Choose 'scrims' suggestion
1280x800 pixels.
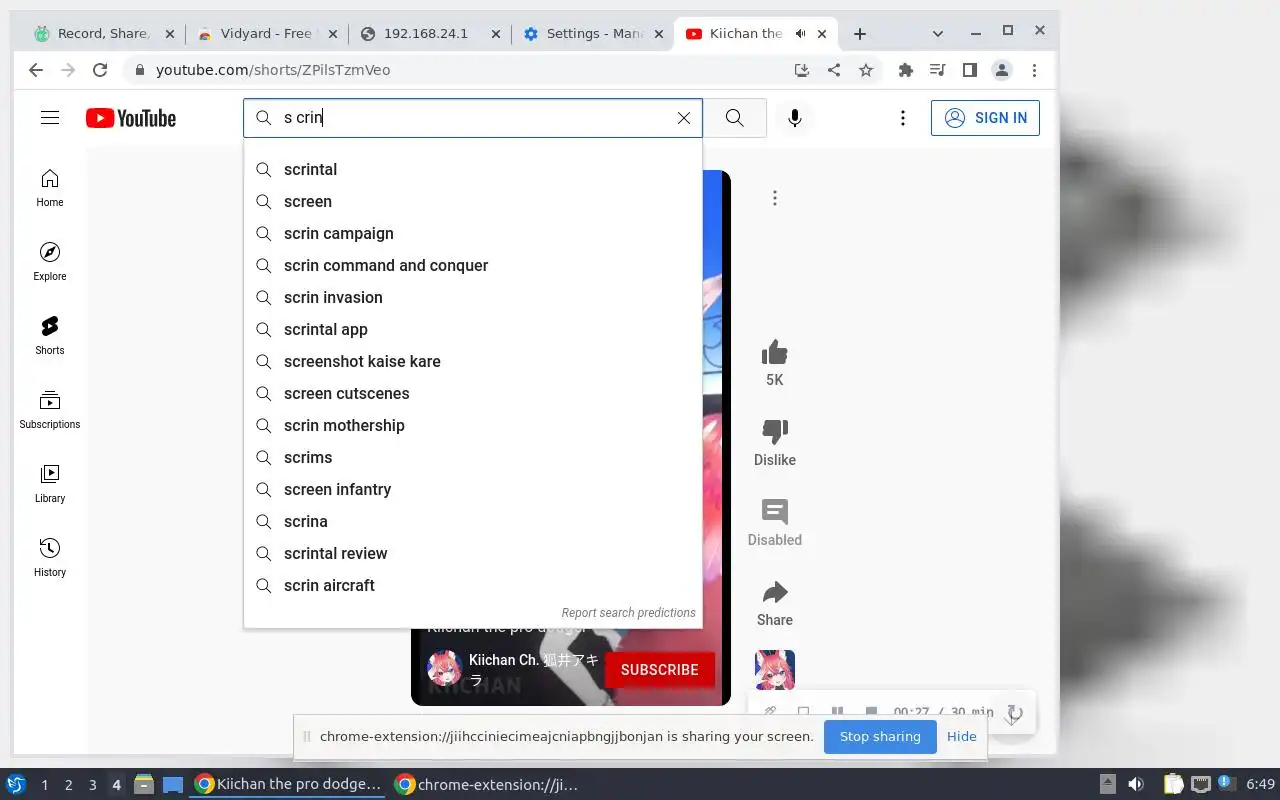click(x=473, y=458)
